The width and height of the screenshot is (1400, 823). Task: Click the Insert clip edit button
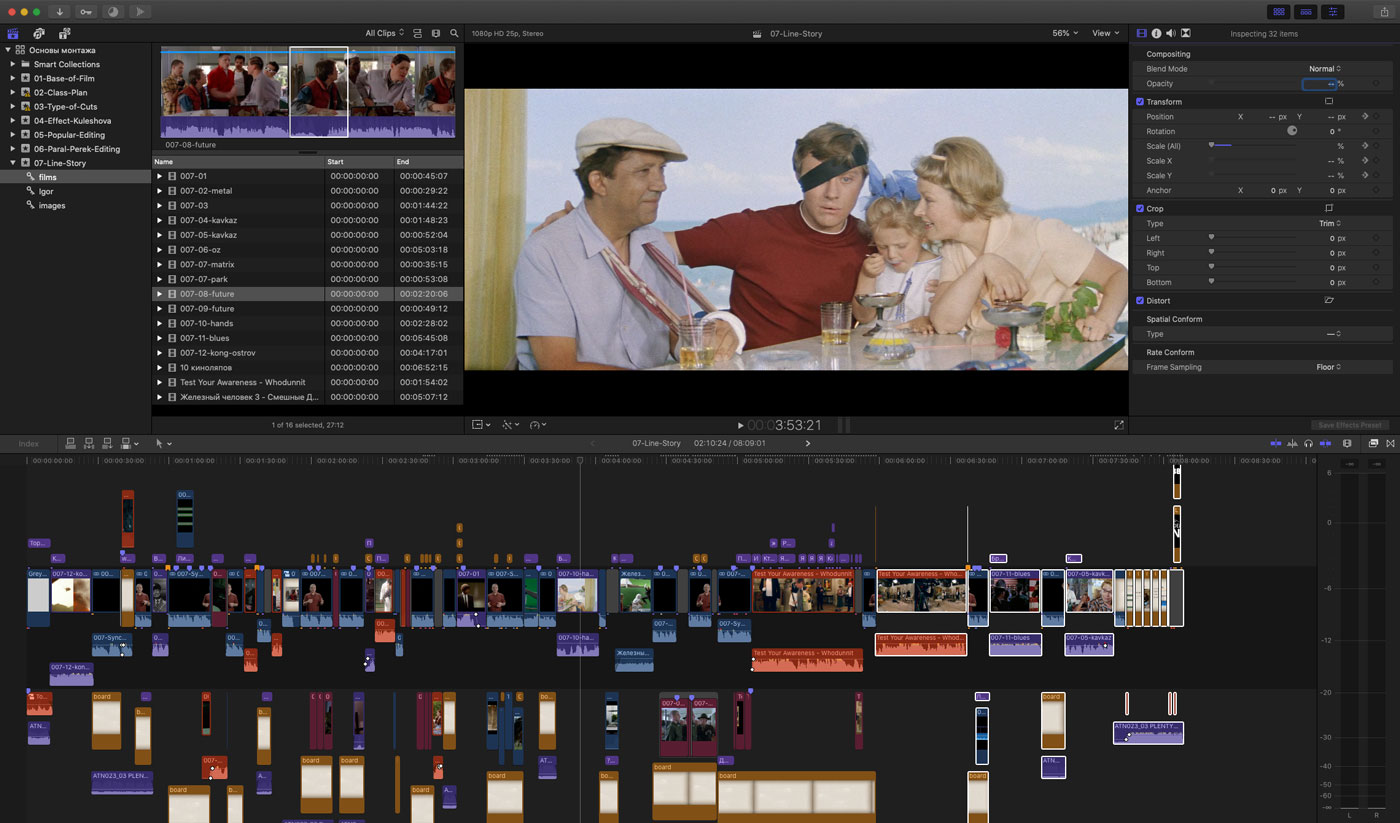tap(89, 443)
